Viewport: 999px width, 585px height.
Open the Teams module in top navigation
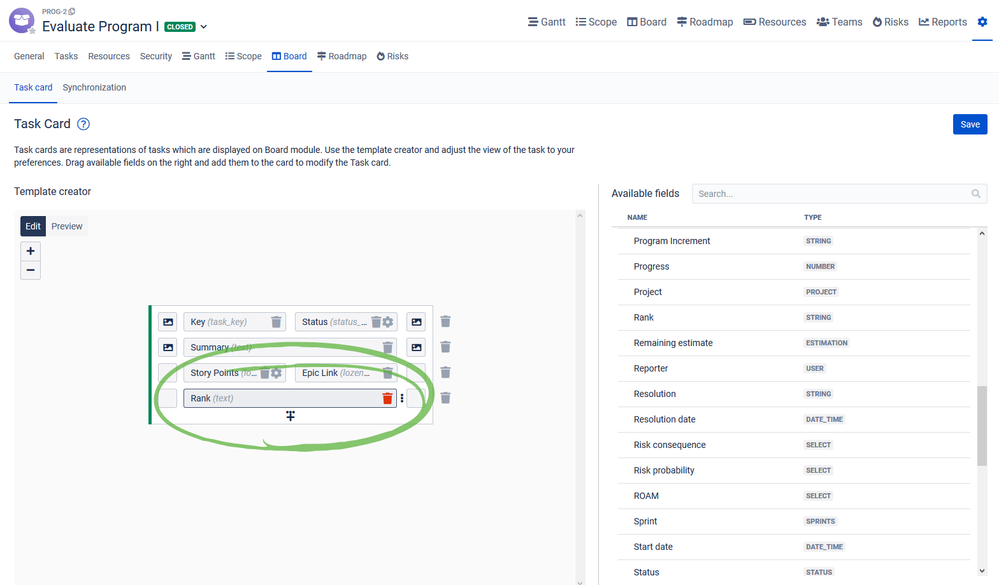click(x=840, y=22)
